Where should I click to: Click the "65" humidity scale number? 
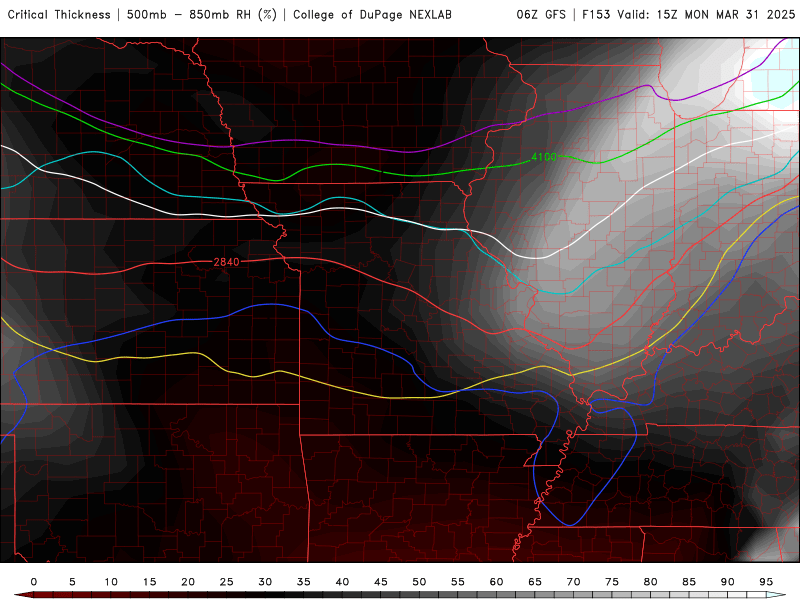(535, 582)
